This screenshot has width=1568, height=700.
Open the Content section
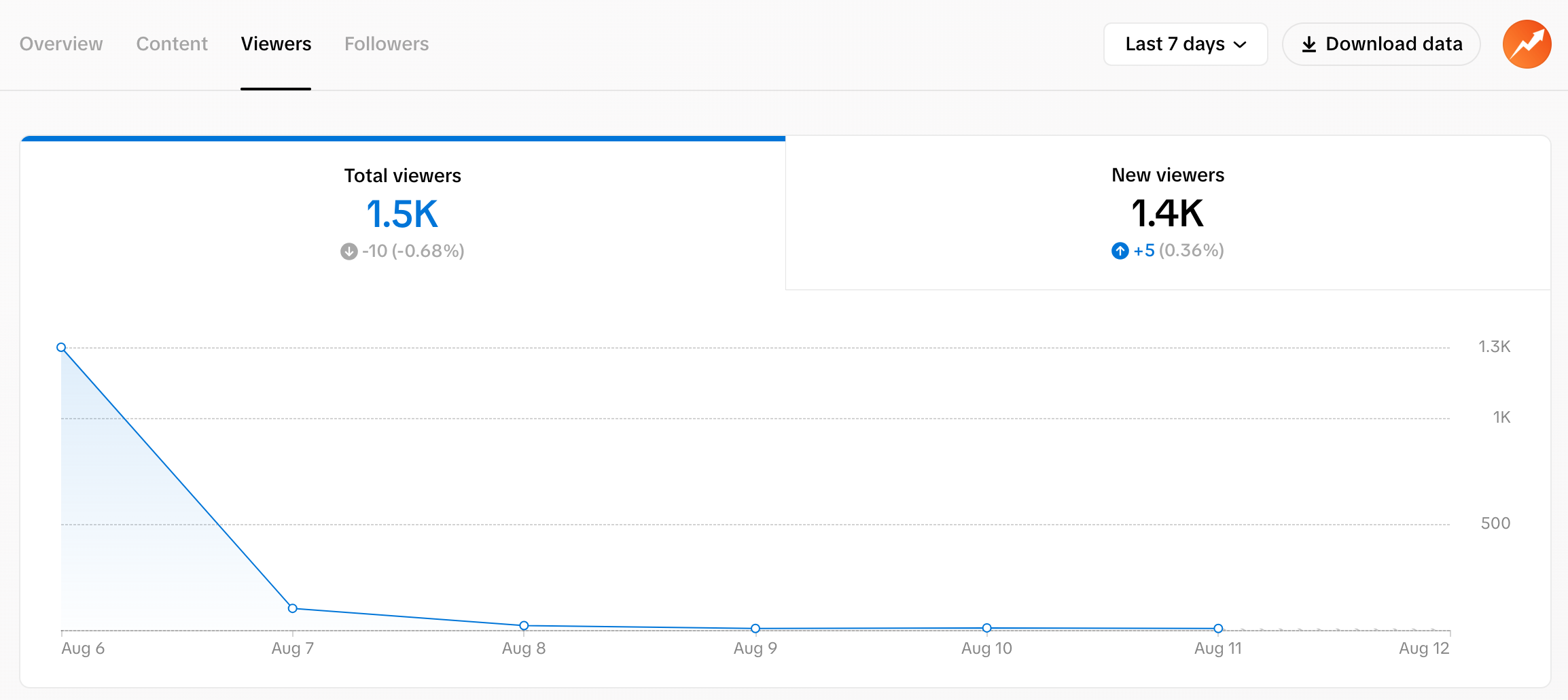click(171, 43)
